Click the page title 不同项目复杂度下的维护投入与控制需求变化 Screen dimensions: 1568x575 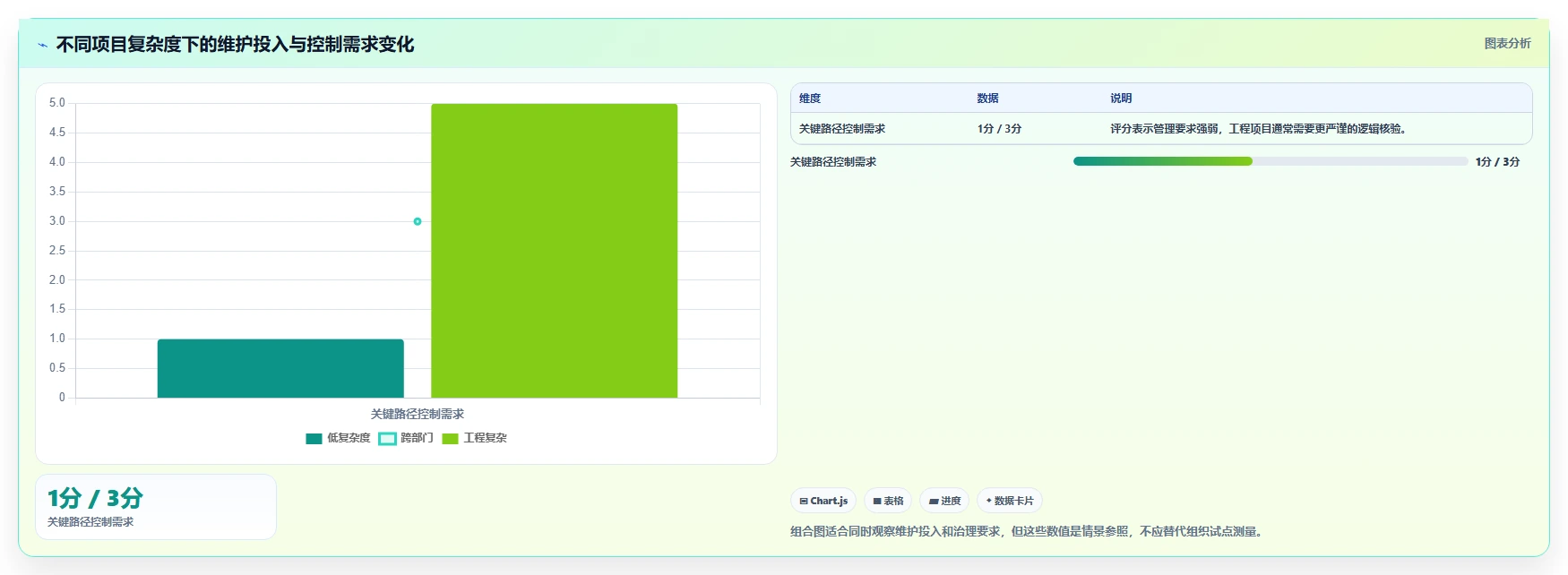[235, 44]
